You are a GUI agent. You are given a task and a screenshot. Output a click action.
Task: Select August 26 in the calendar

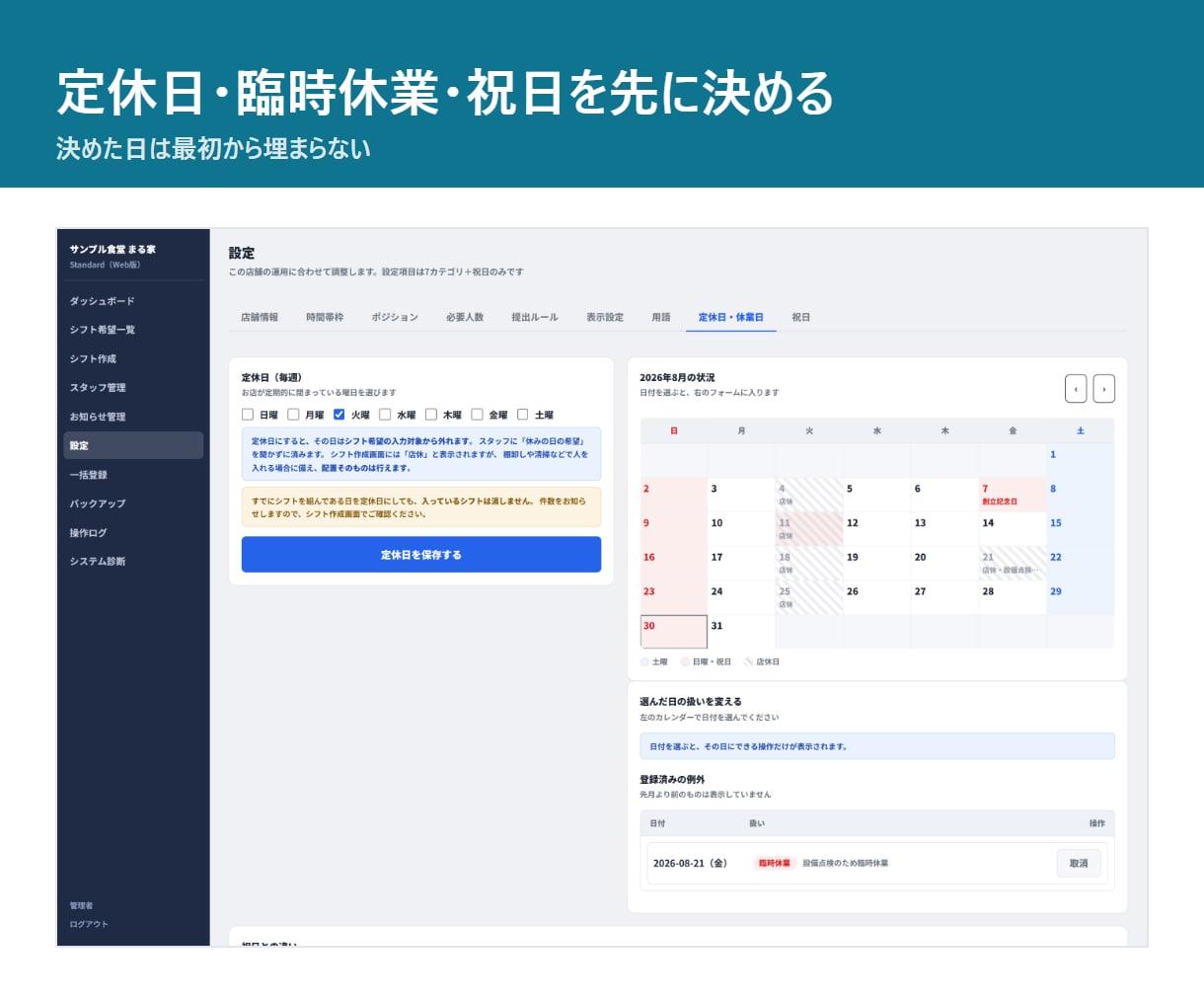(x=877, y=597)
